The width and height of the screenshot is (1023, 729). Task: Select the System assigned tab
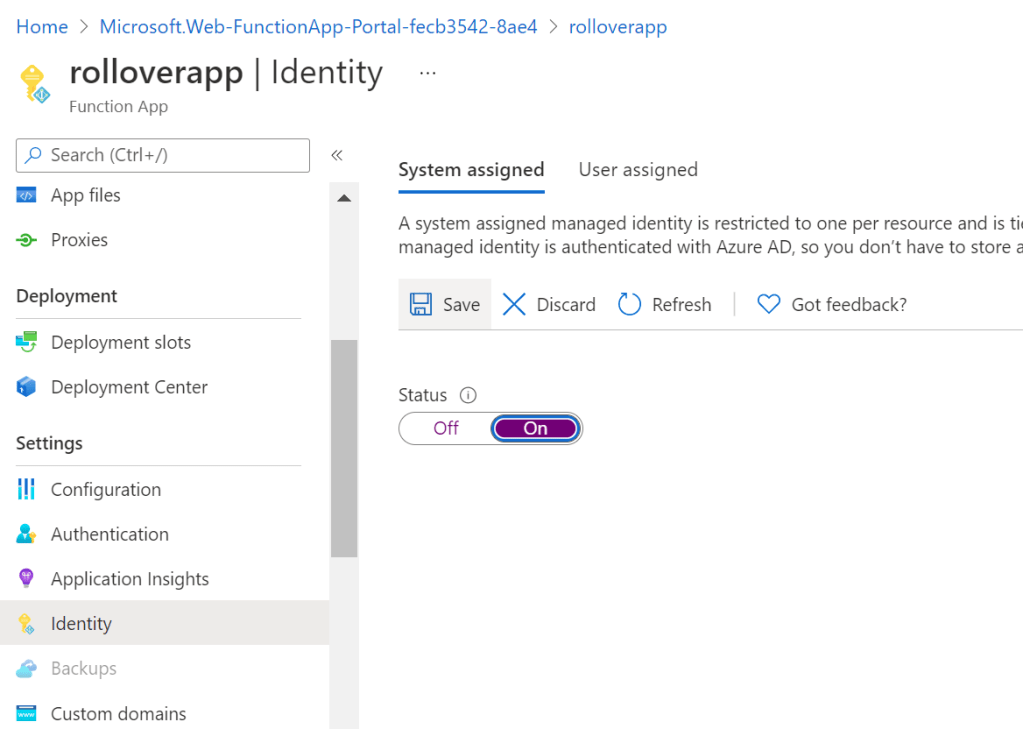pos(471,170)
